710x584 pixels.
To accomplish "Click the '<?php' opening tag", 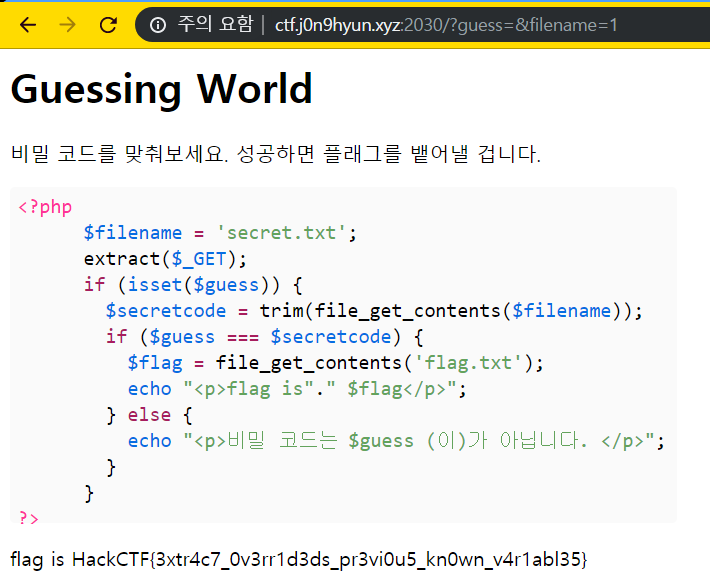I will coord(45,207).
